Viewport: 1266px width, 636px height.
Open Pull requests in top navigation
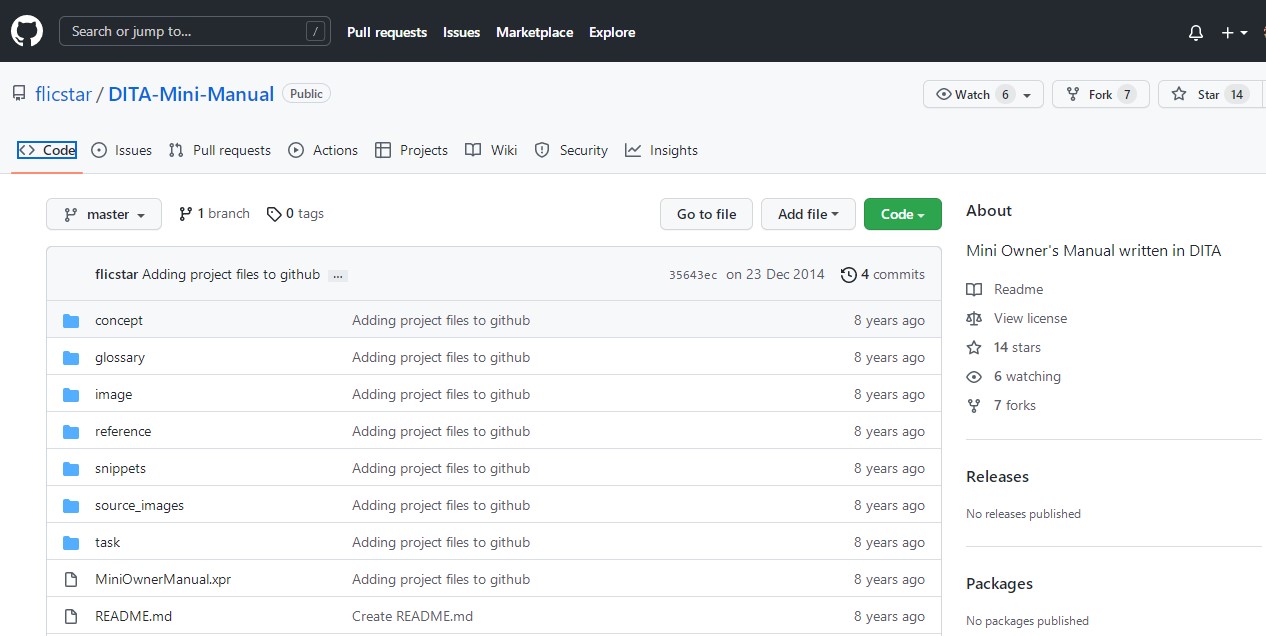(x=387, y=32)
